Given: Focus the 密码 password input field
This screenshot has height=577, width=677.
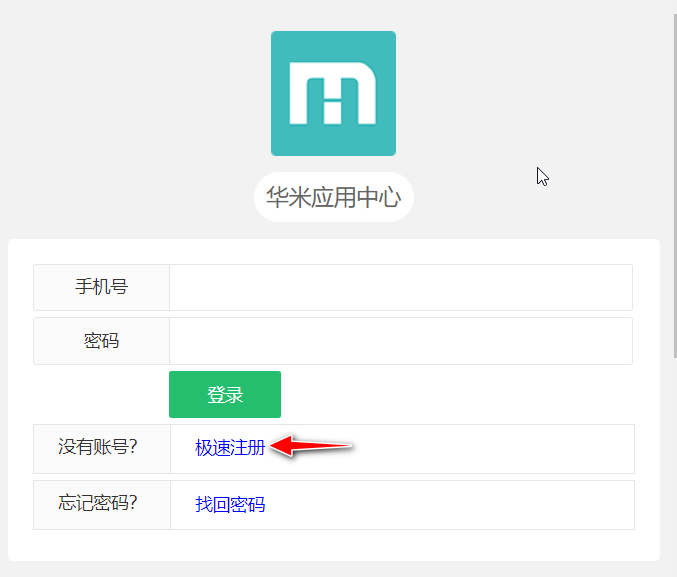Looking at the screenshot, I should [401, 341].
